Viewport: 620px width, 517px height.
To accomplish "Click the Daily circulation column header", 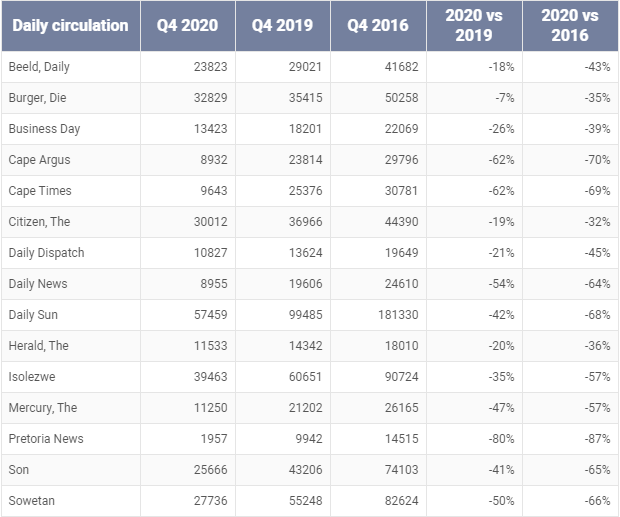I will click(70, 25).
